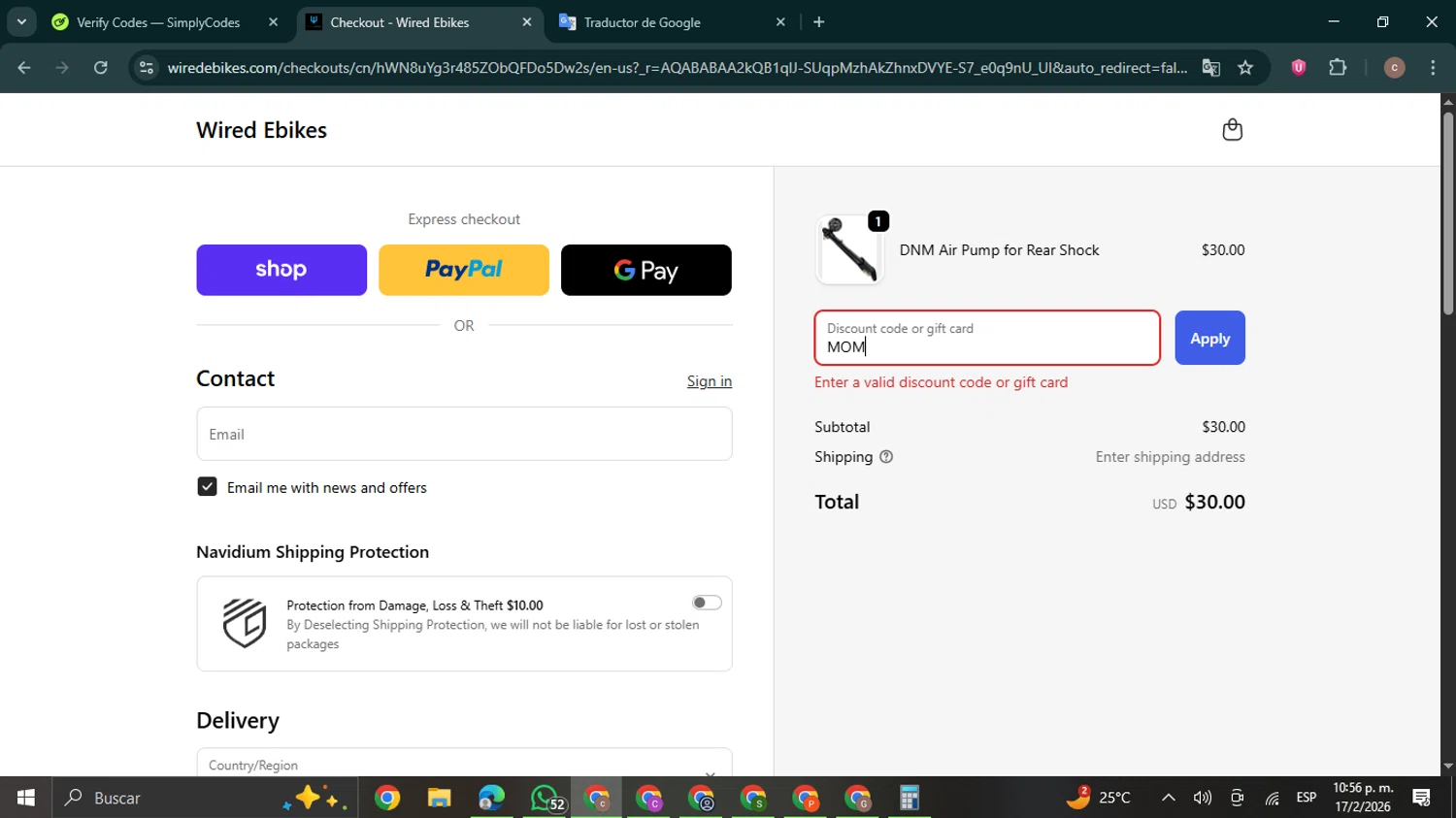Go back with the browser back arrow
This screenshot has width=1456, height=818.
pos(24,68)
